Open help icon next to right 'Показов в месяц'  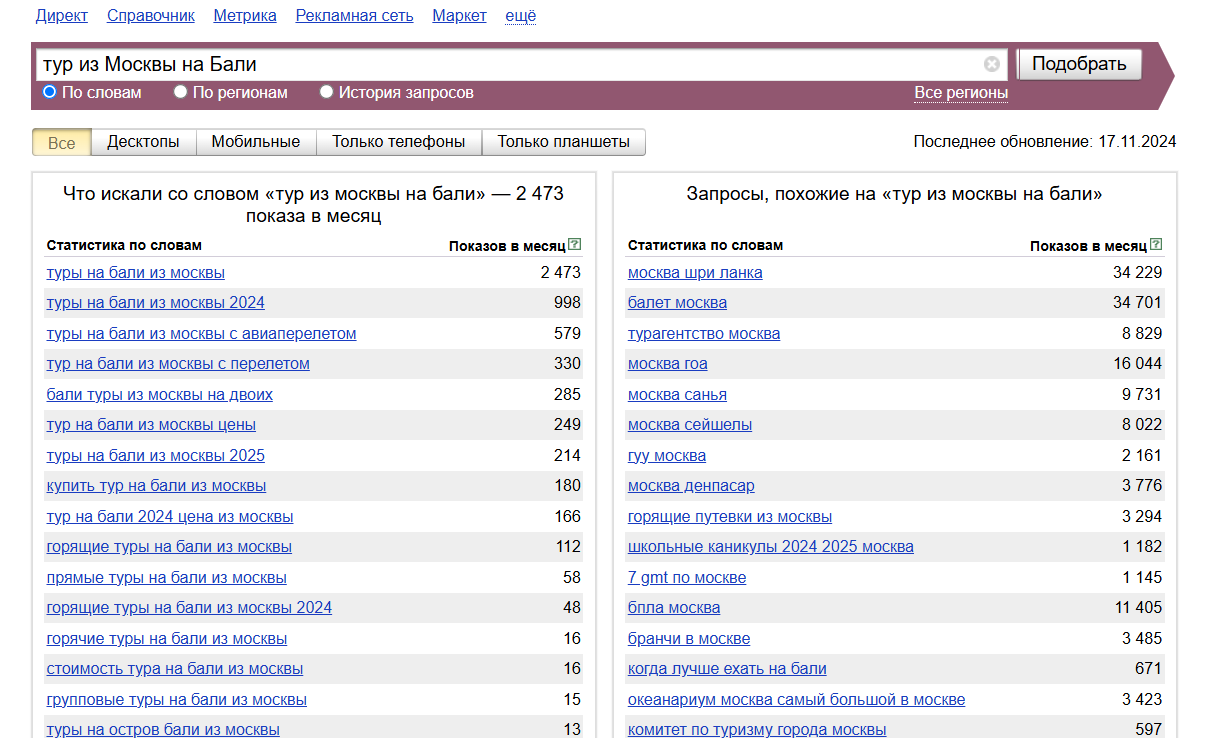tap(1156, 245)
